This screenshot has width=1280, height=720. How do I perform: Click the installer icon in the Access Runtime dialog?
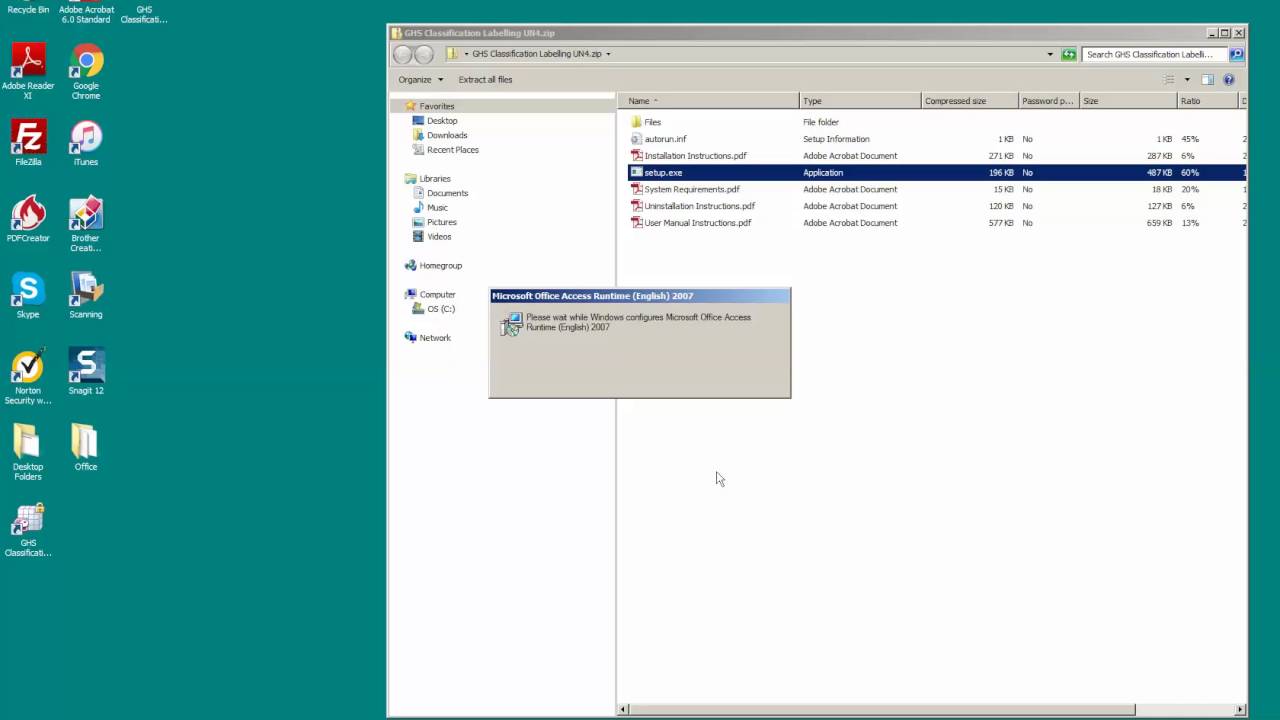click(x=511, y=324)
